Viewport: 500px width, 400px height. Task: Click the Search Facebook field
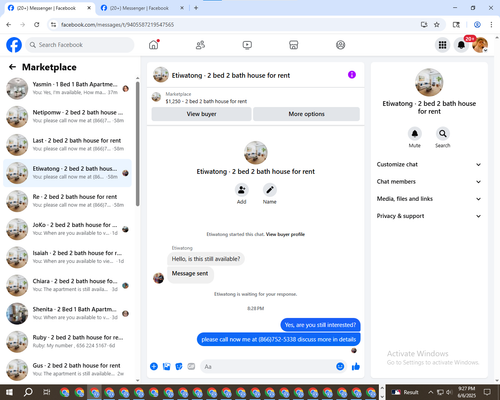tap(80, 45)
